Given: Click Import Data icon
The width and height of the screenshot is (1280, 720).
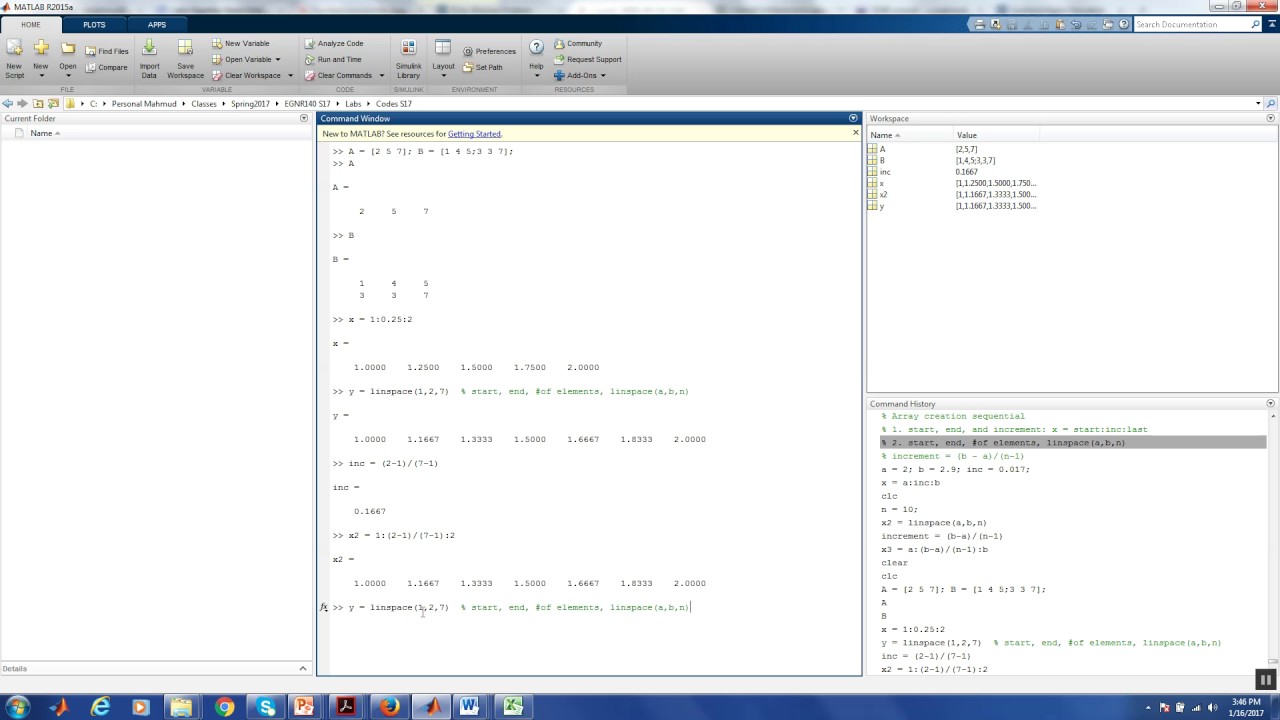Looking at the screenshot, I should [149, 59].
